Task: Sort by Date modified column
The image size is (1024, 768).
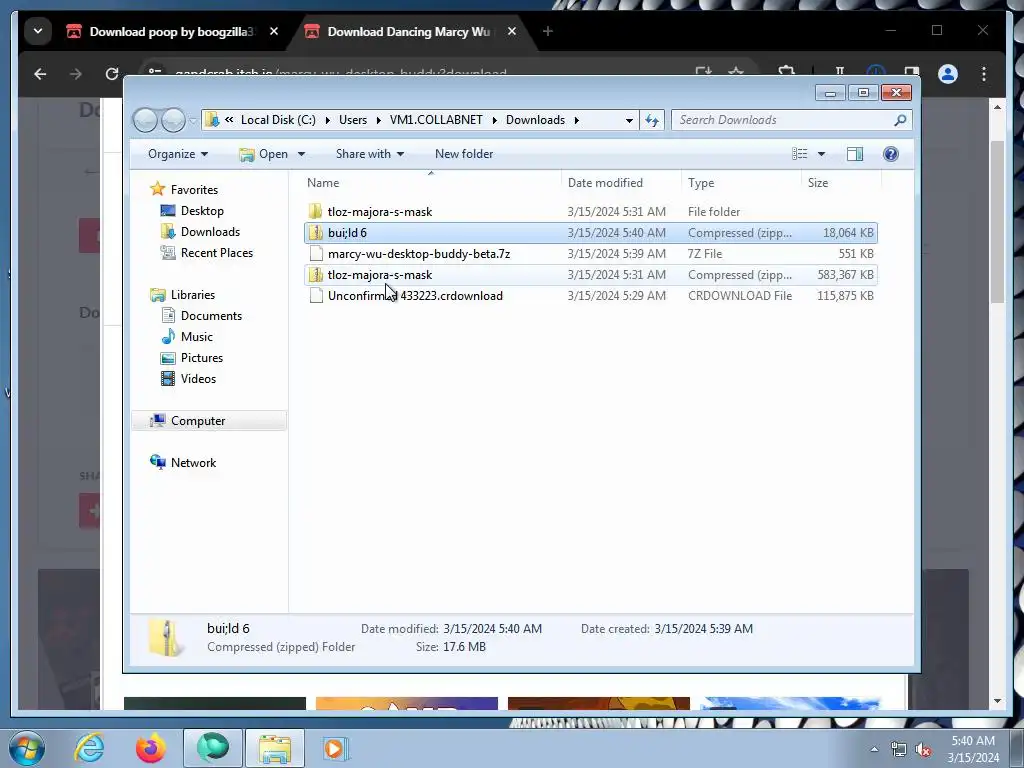Action: point(622,183)
